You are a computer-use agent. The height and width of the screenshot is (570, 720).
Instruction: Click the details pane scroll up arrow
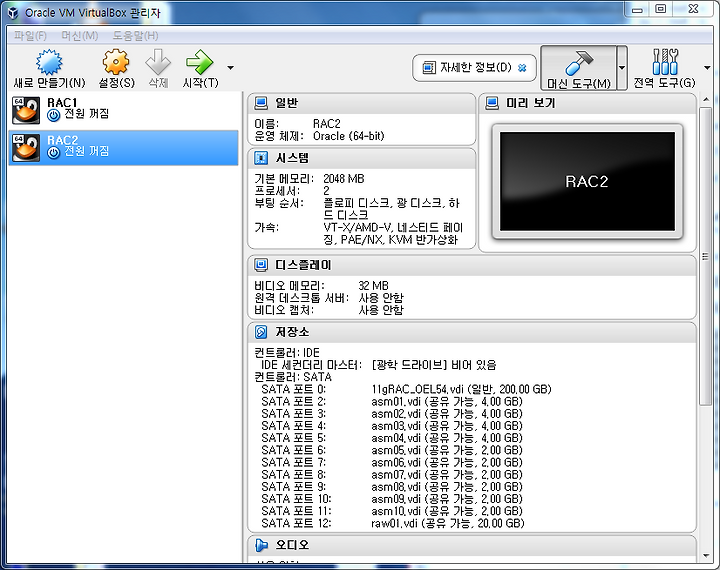pyautogui.click(x=706, y=99)
